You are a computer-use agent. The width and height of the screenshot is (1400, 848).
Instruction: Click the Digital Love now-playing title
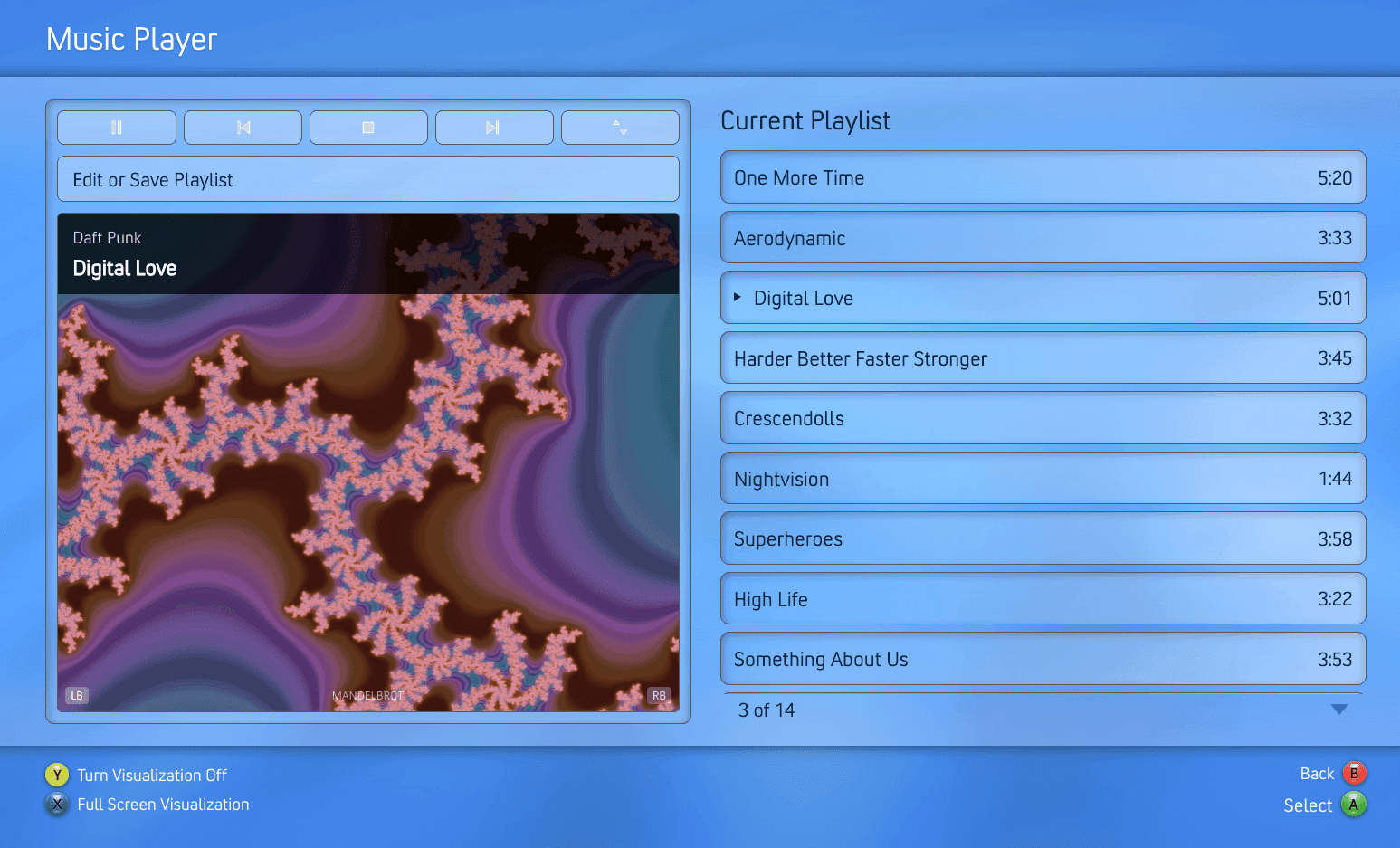pos(125,269)
